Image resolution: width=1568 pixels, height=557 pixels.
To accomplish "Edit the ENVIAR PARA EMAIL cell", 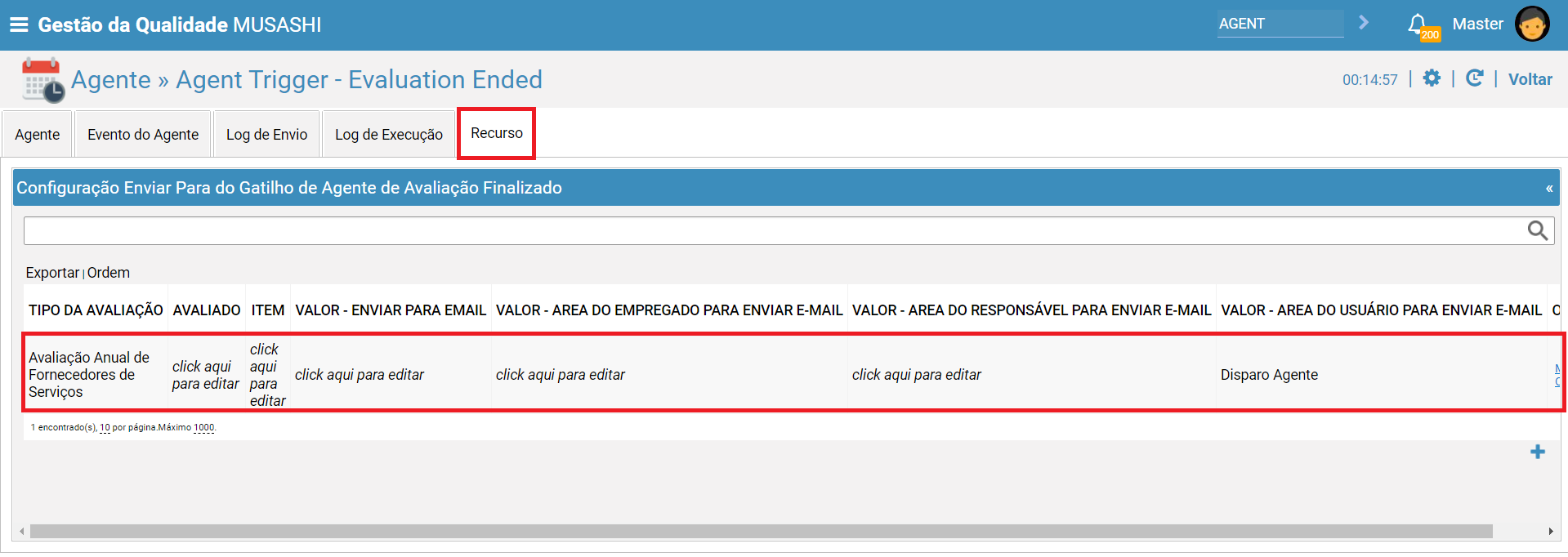I will click(x=360, y=375).
